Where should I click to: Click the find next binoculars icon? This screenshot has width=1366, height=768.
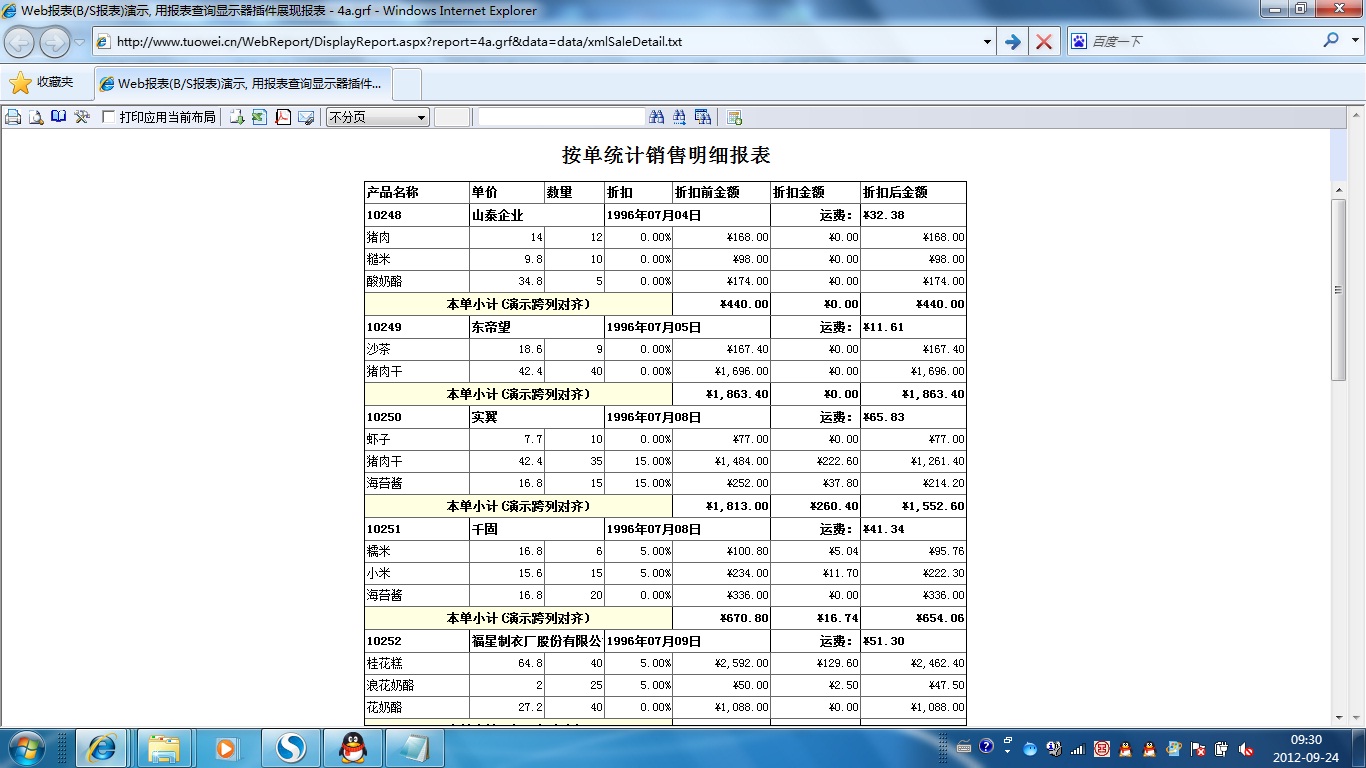(x=680, y=117)
